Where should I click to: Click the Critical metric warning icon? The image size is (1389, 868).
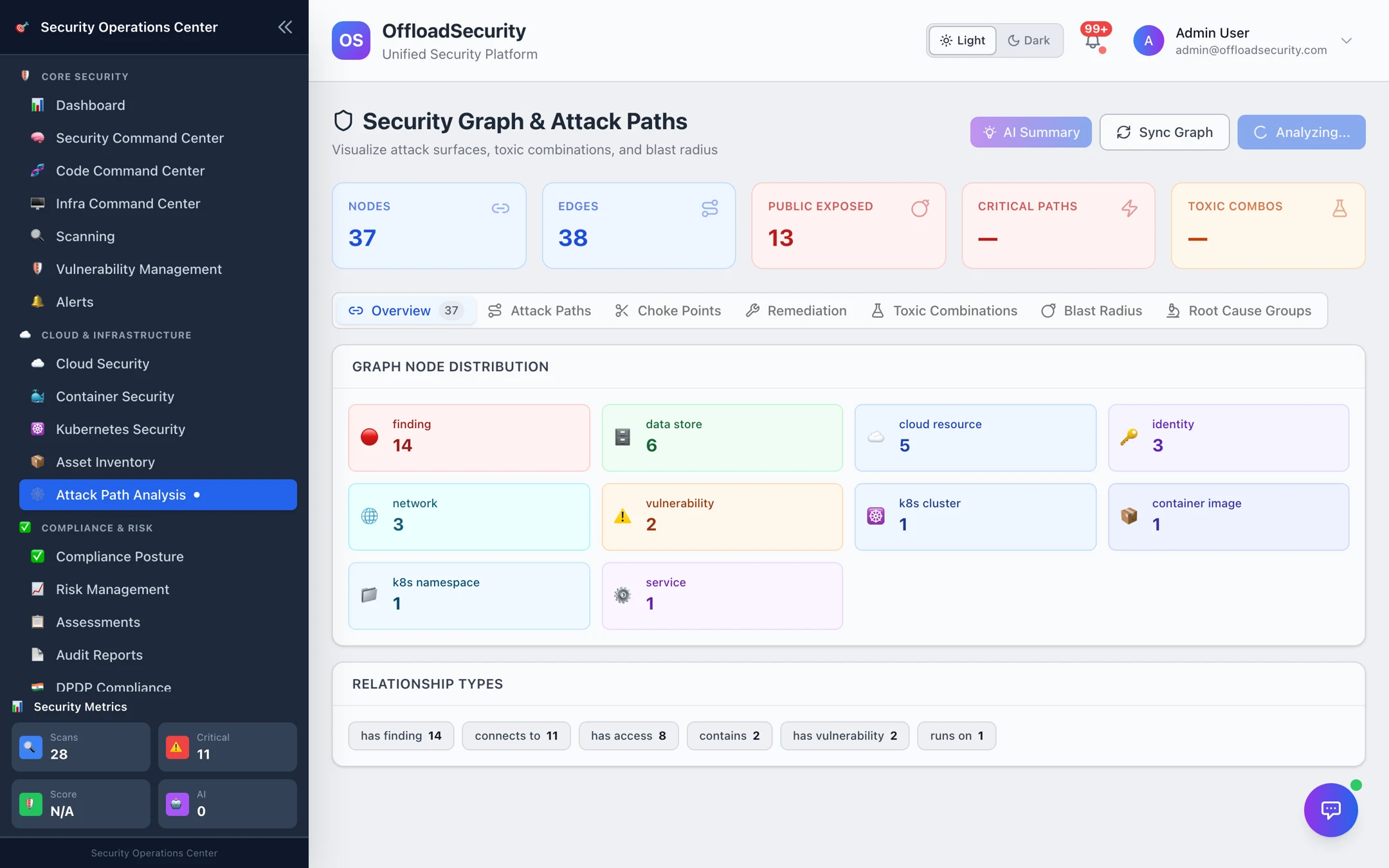click(x=177, y=747)
